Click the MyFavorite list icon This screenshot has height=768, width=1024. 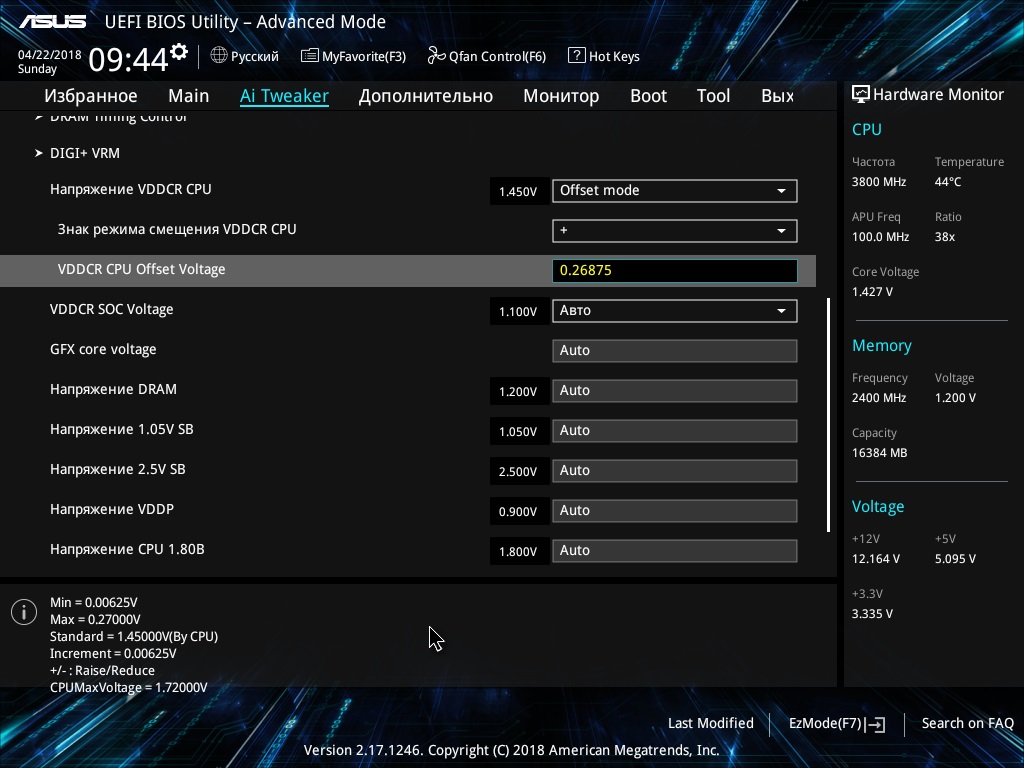[310, 56]
